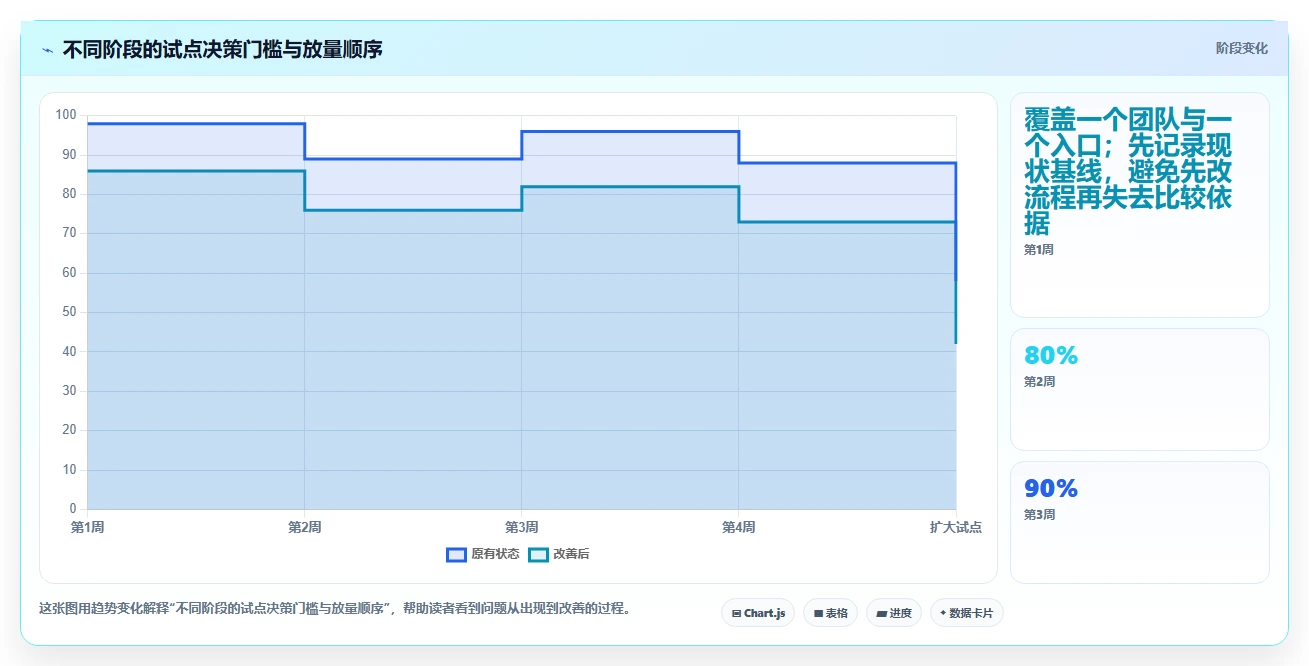This screenshot has width=1309, height=666.
Task: Click the Chart.js tag
Action: [x=758, y=613]
